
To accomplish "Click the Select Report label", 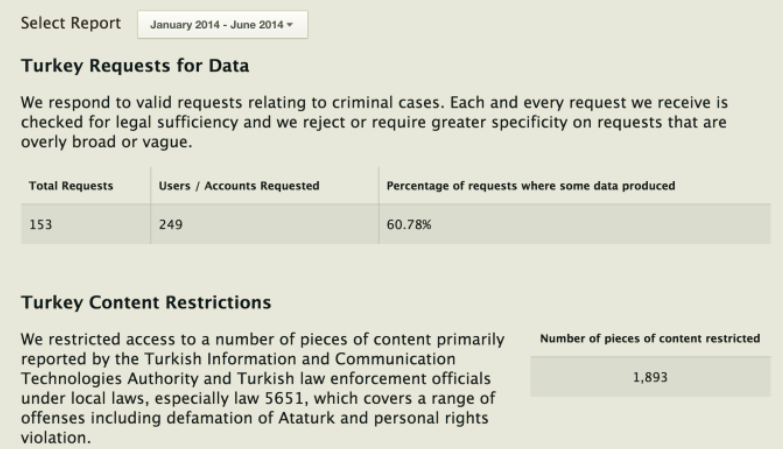I will coord(70,23).
